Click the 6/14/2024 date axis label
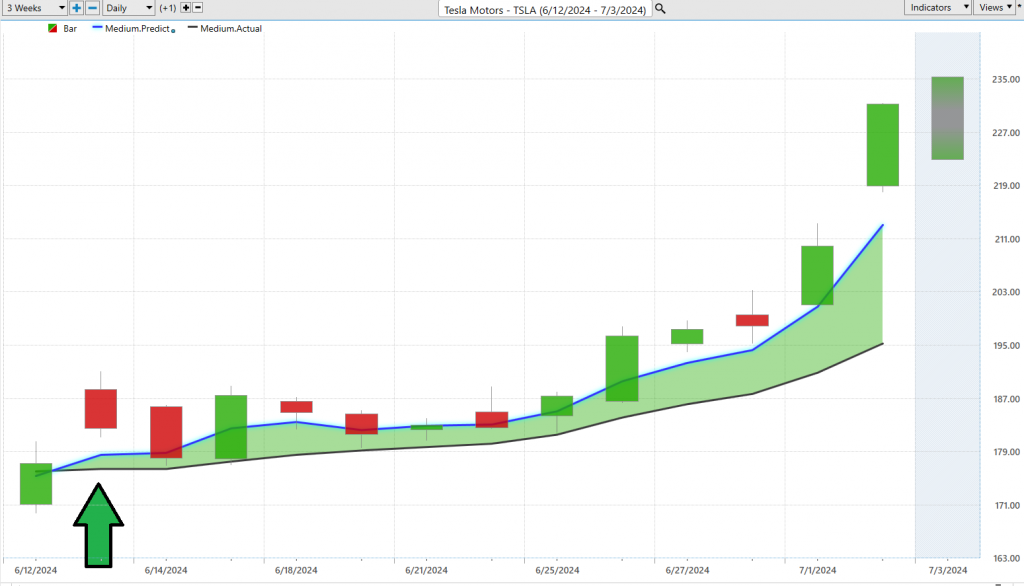 pos(166,570)
